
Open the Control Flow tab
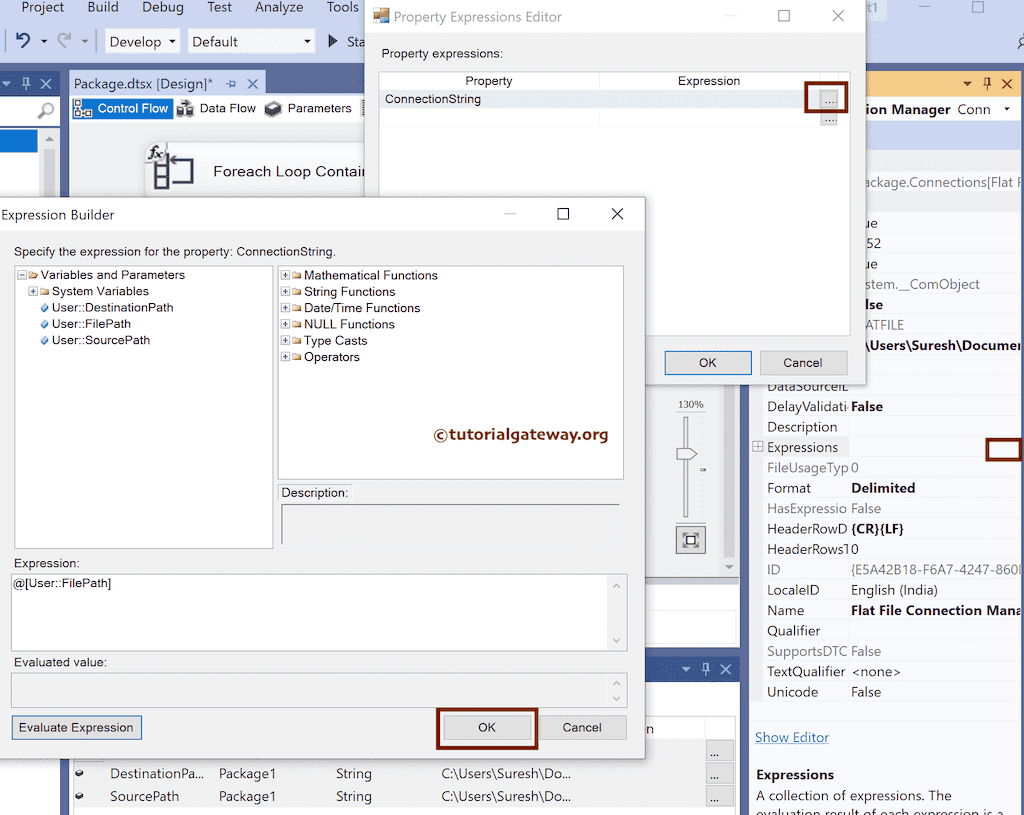[122, 108]
